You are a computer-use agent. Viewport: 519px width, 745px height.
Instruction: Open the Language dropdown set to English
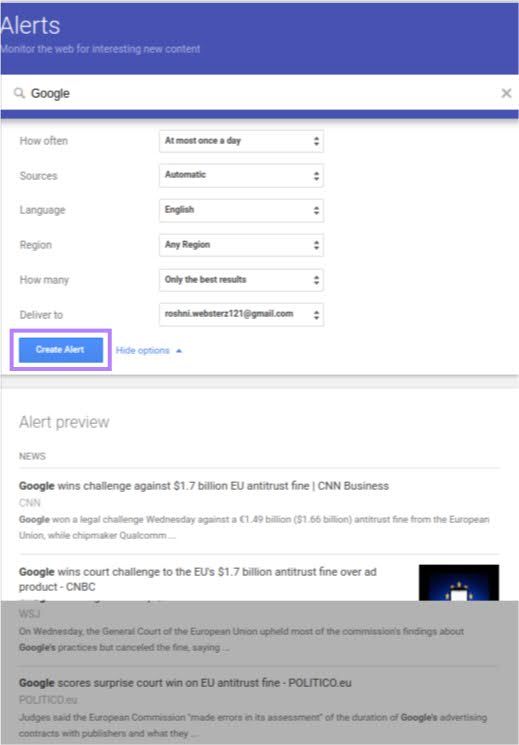[241, 210]
